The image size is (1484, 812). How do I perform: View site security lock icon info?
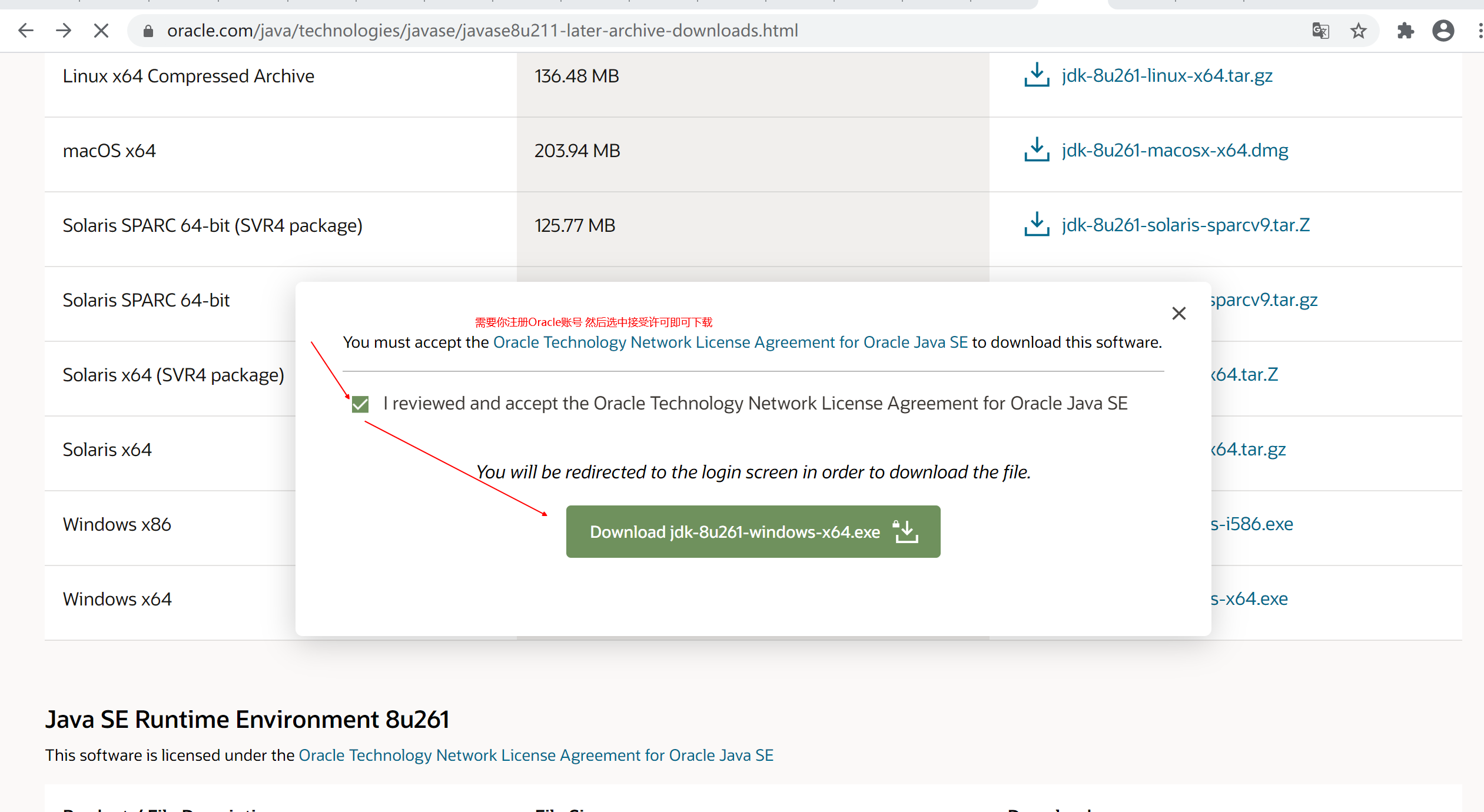[x=148, y=31]
